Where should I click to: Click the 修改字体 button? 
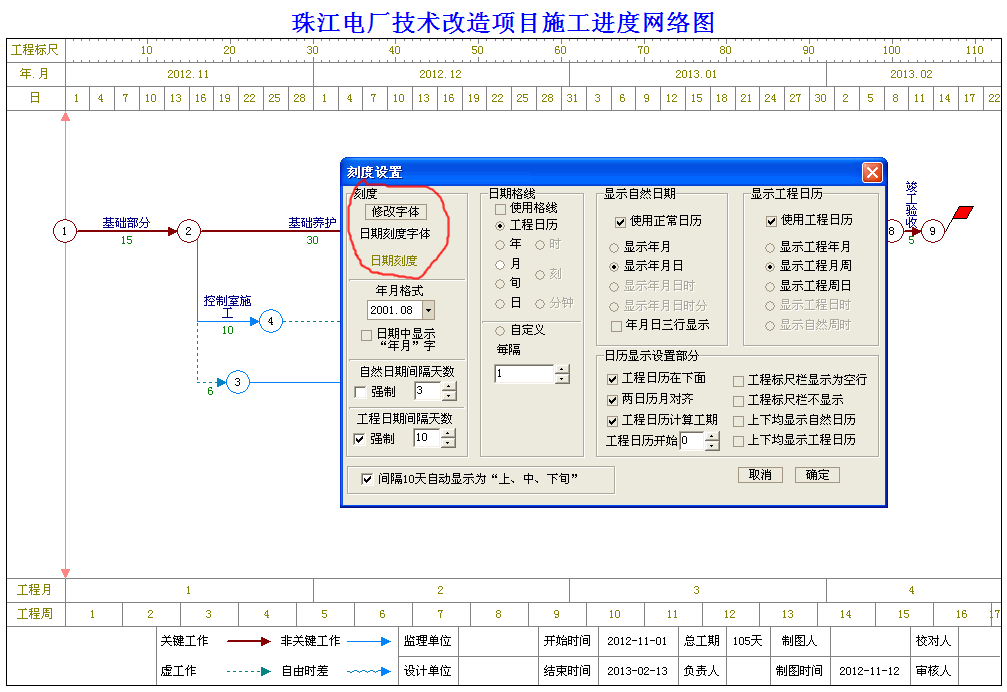tap(396, 211)
